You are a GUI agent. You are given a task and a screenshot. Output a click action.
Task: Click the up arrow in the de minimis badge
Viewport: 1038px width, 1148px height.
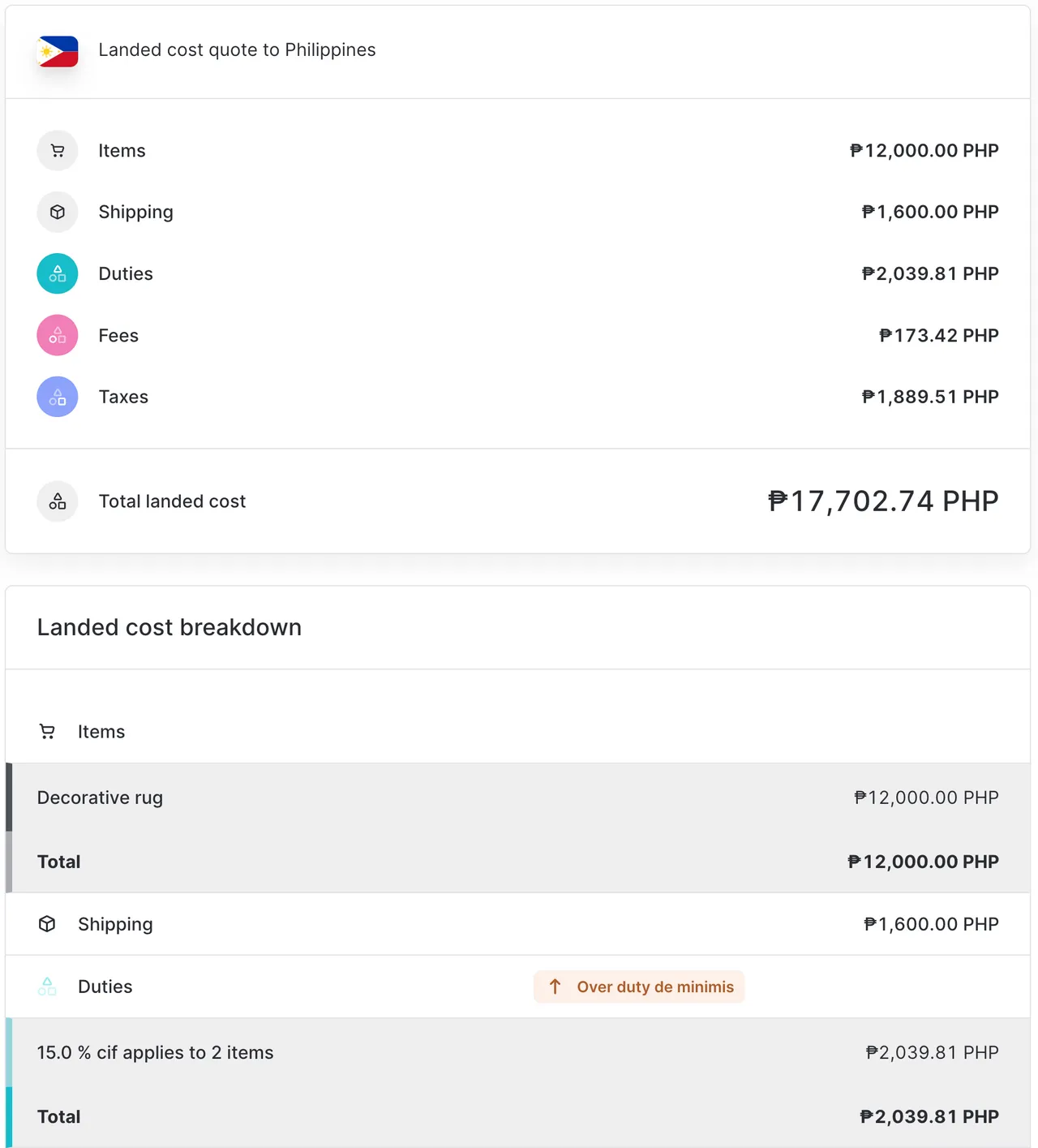[555, 987]
